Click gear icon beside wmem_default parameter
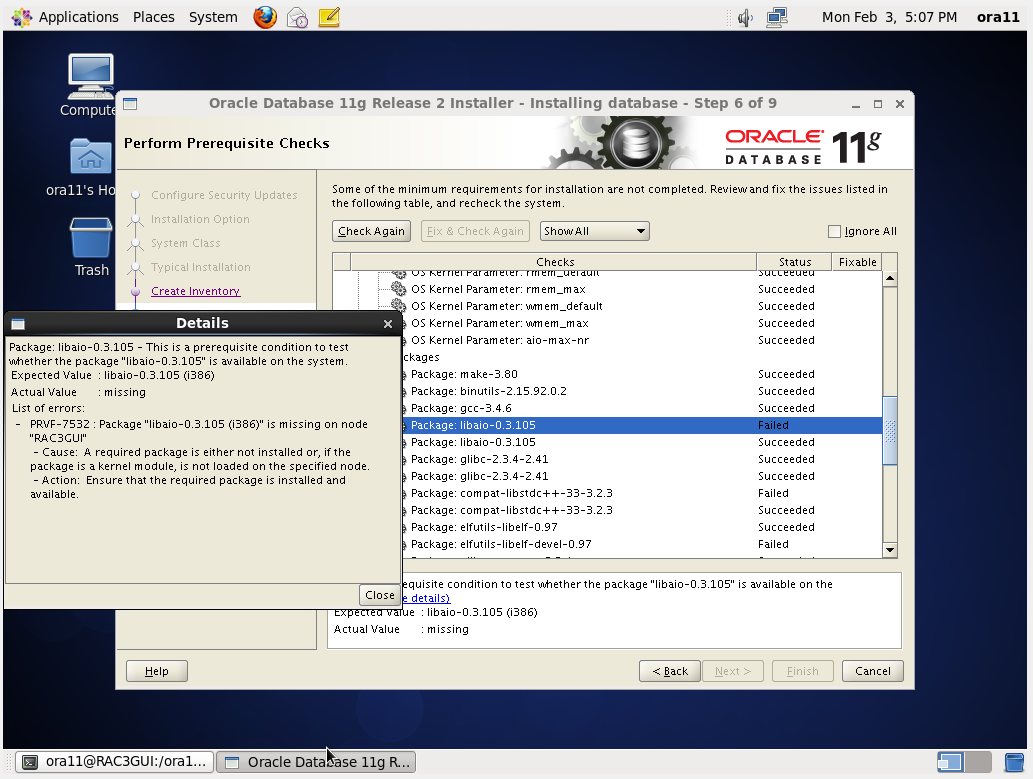Viewport: 1033px width, 779px height. coord(399,306)
